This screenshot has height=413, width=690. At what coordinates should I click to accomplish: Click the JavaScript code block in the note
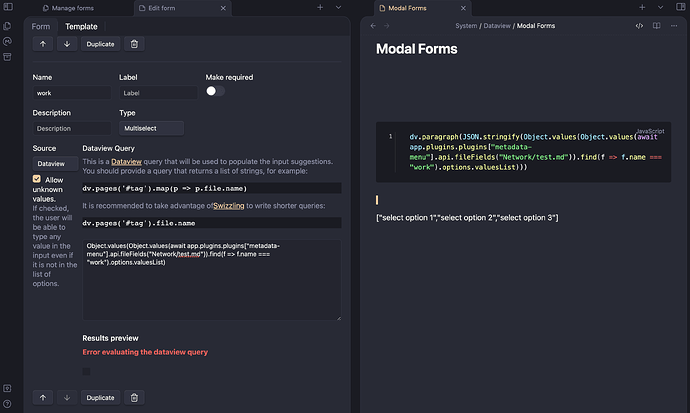pos(523,152)
